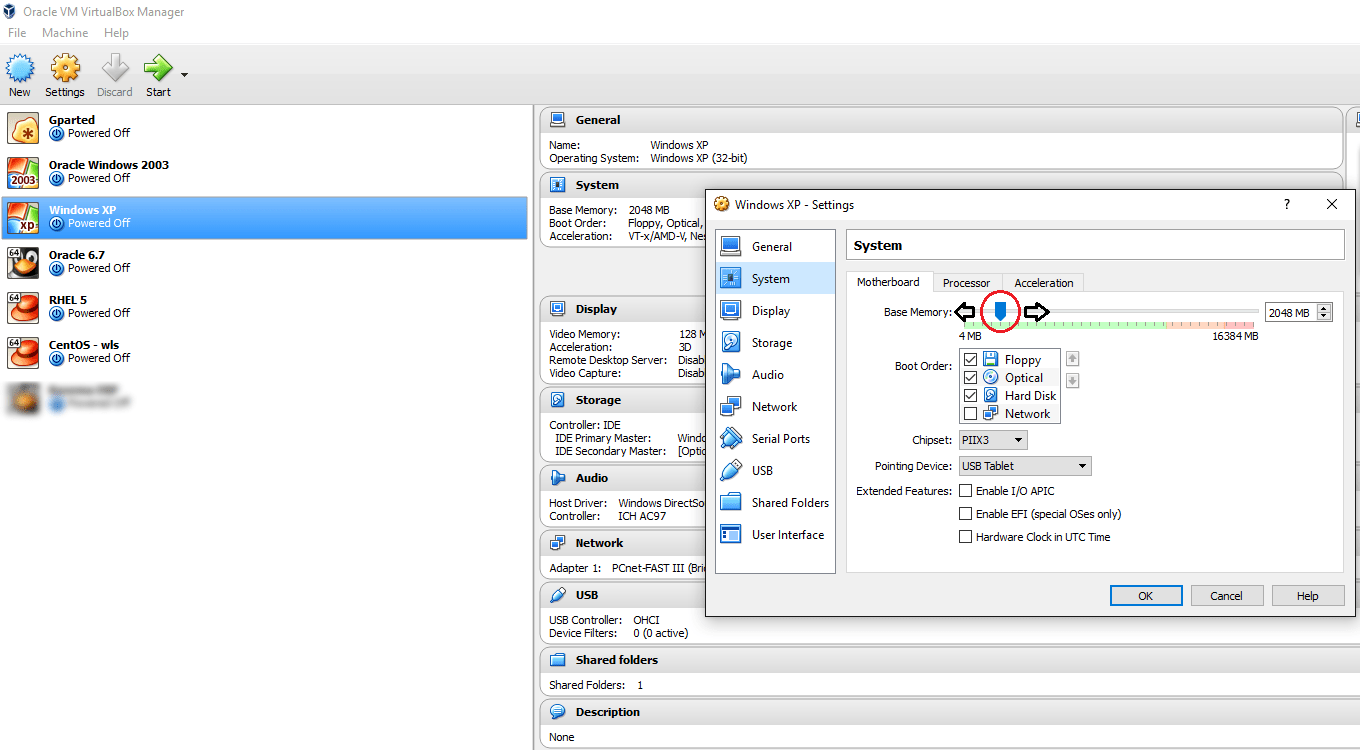
Task: Click the Base Memory value field
Action: [x=1290, y=313]
